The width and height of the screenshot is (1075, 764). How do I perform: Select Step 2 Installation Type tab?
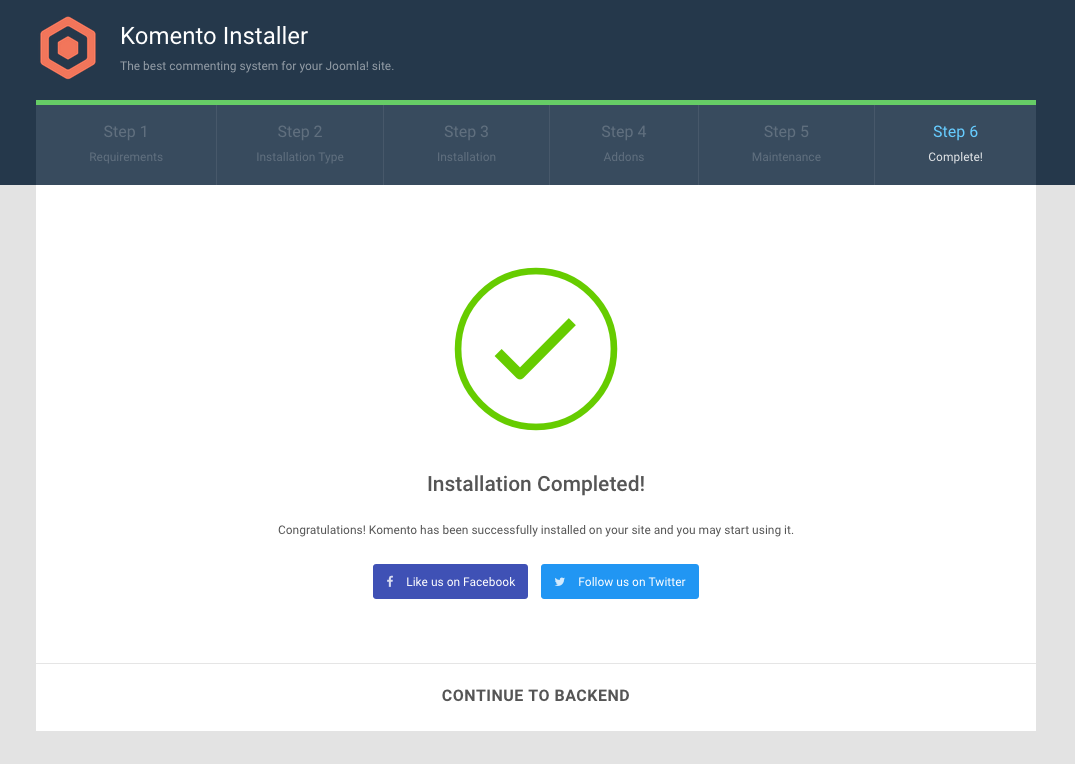300,145
